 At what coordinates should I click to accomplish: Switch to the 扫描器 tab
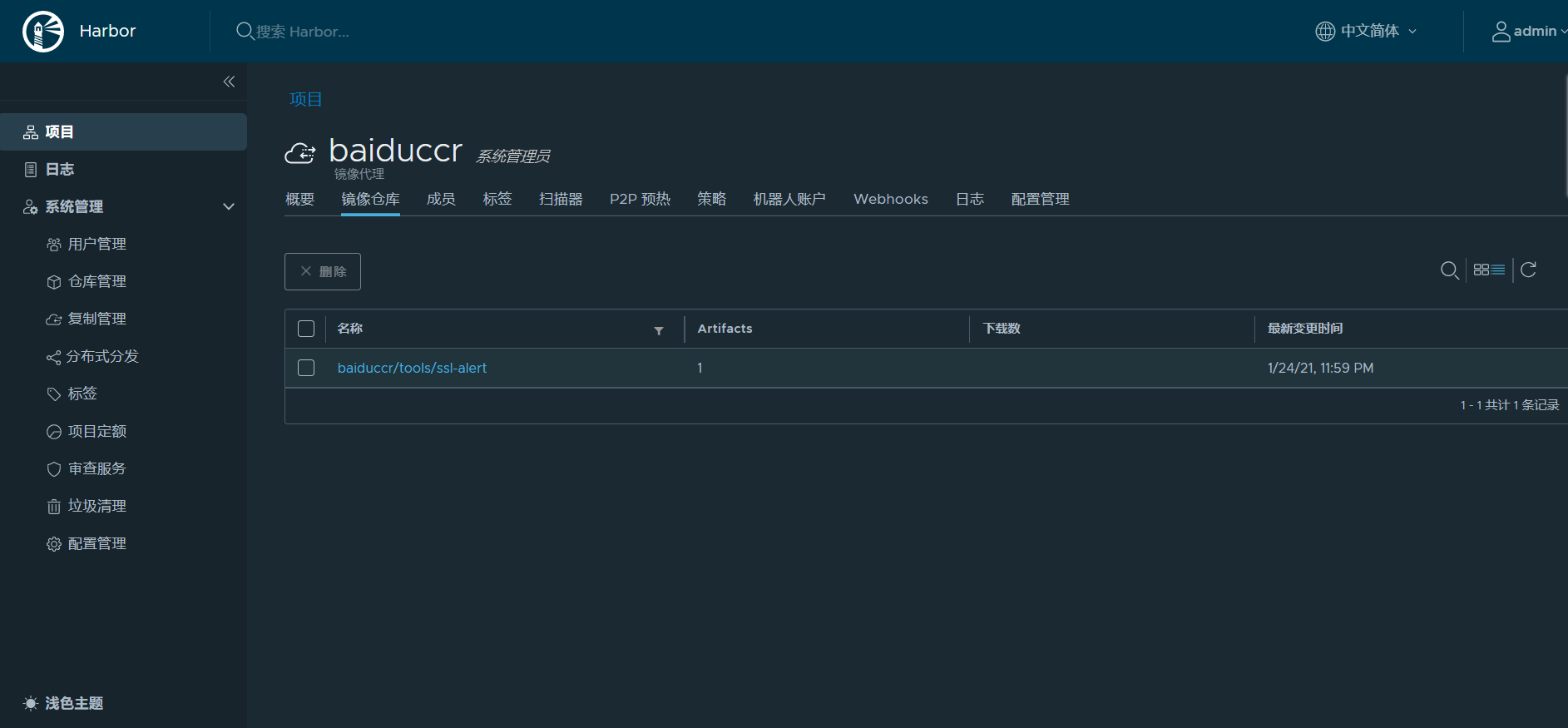pos(561,199)
